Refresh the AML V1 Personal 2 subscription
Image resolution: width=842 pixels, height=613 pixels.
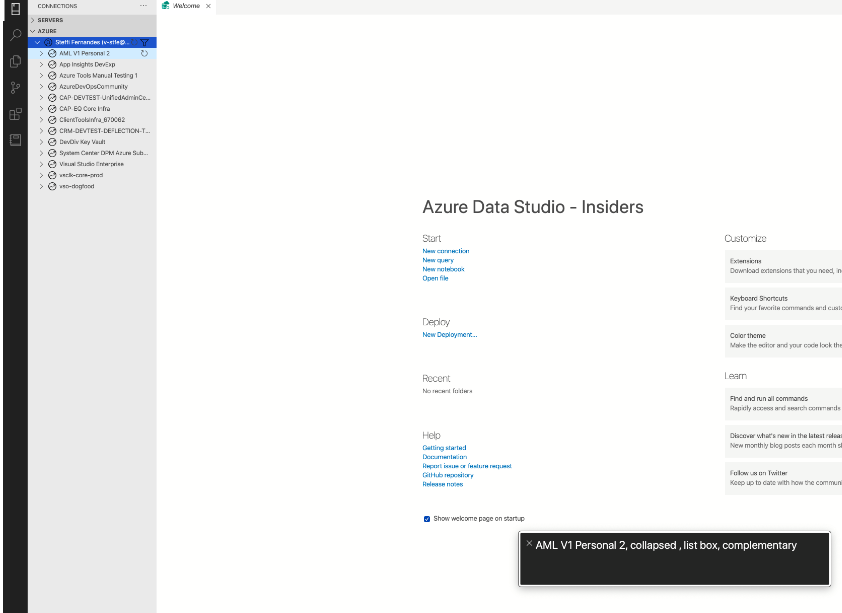click(x=144, y=53)
